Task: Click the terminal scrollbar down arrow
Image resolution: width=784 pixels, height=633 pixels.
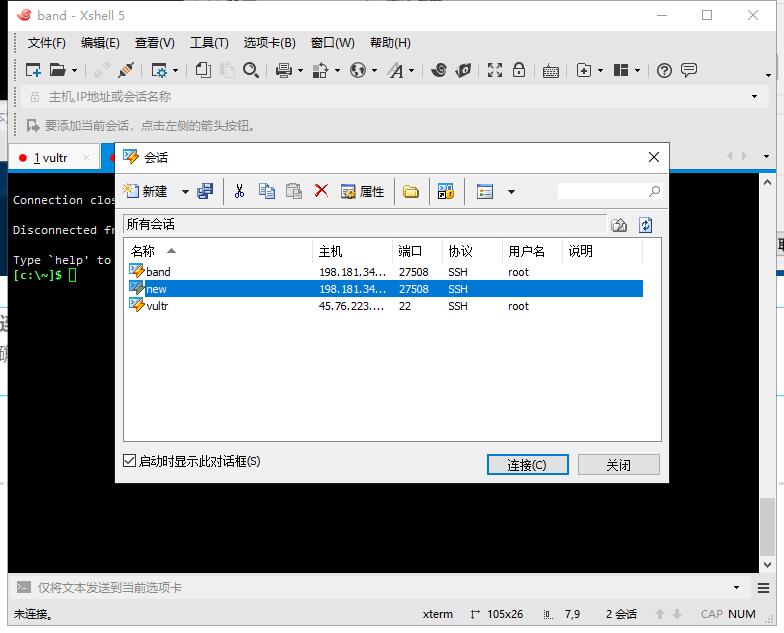Action: 767,564
